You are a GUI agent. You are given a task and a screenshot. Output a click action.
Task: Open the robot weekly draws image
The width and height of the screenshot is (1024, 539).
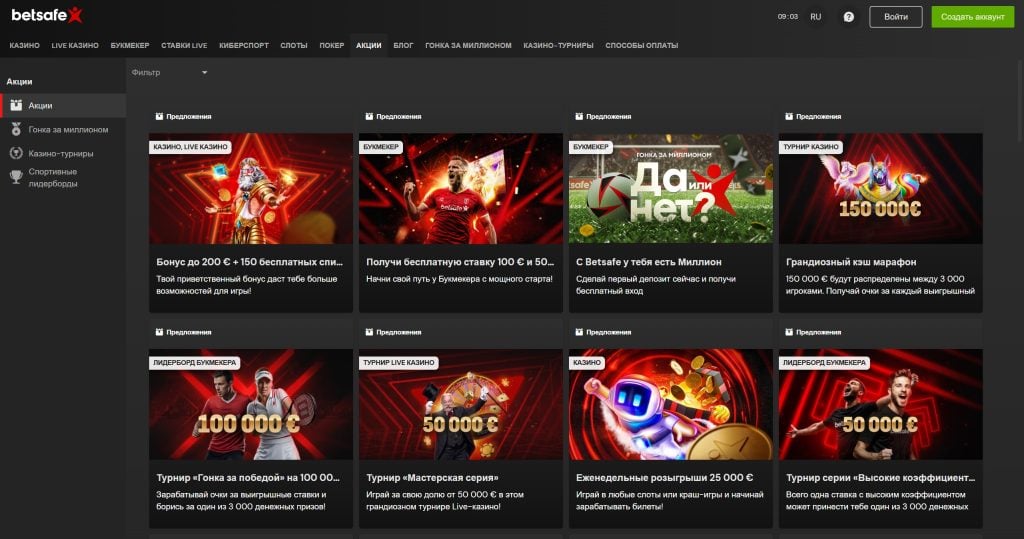coord(671,404)
